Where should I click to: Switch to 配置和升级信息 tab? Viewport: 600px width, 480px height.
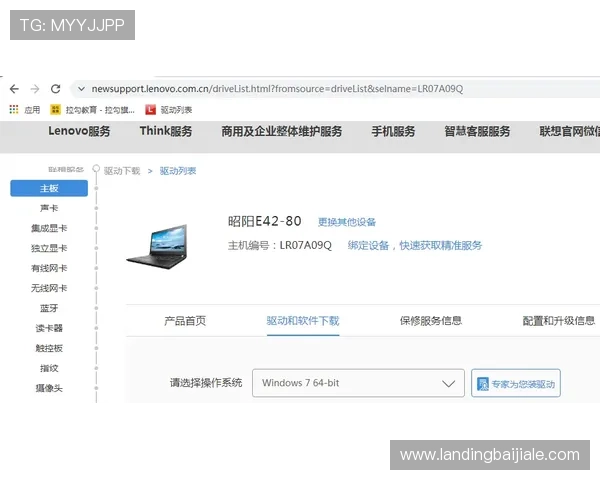[559, 321]
